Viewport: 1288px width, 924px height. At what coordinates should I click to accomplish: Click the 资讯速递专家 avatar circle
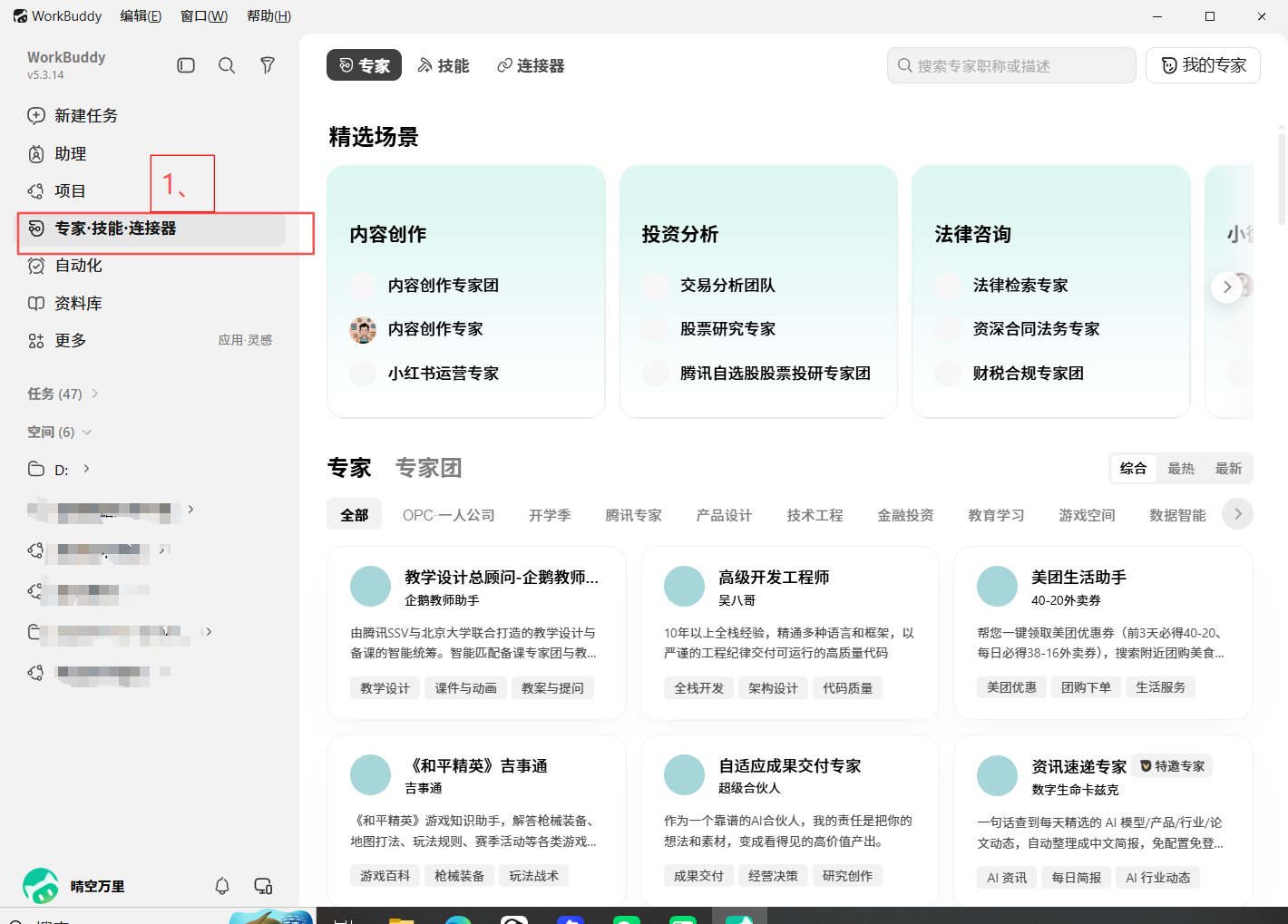(997, 775)
